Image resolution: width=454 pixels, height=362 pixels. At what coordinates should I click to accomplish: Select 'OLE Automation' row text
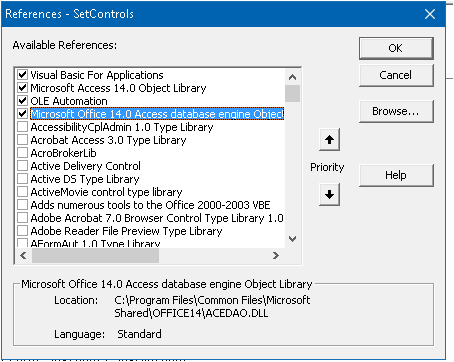(69, 101)
